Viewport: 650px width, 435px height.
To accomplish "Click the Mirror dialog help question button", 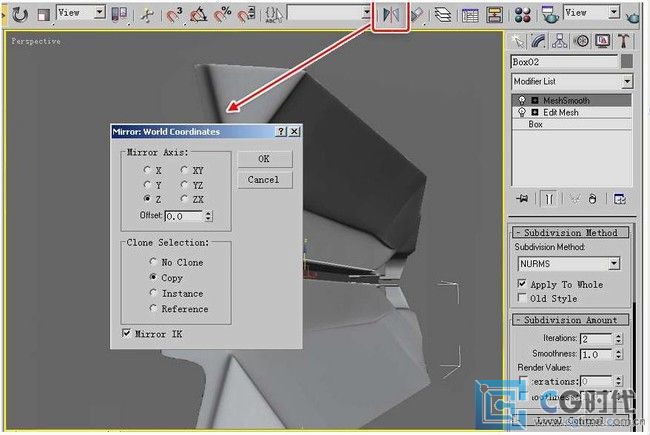I will tap(281, 131).
